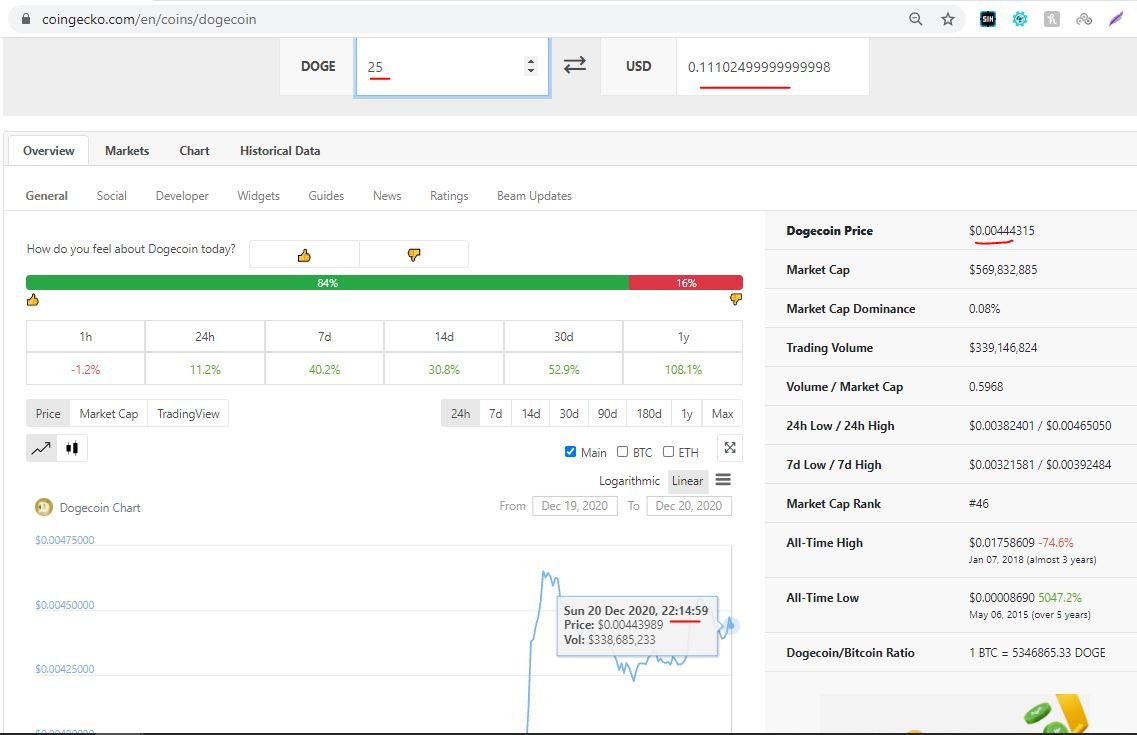Click the swap currency arrows icon

point(574,65)
